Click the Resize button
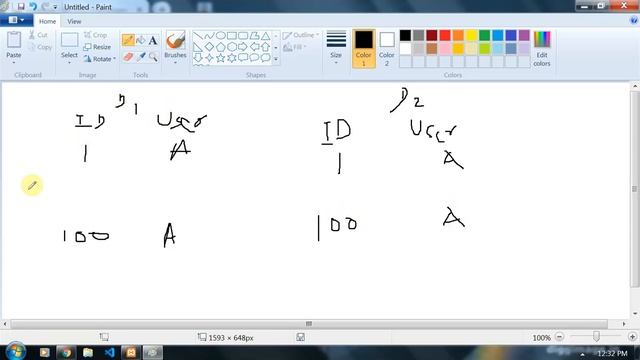 click(x=97, y=47)
